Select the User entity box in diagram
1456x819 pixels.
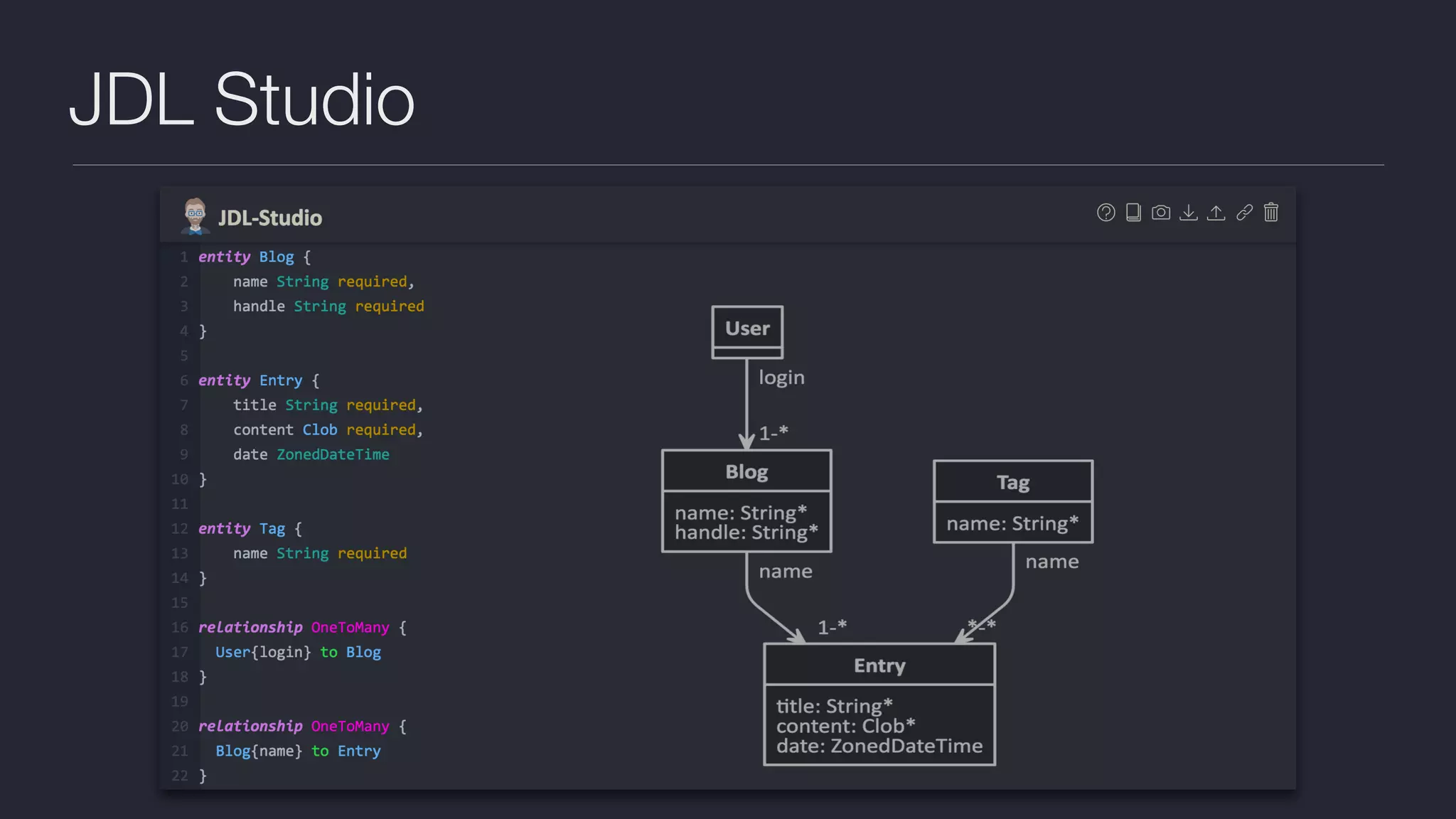coord(747,328)
